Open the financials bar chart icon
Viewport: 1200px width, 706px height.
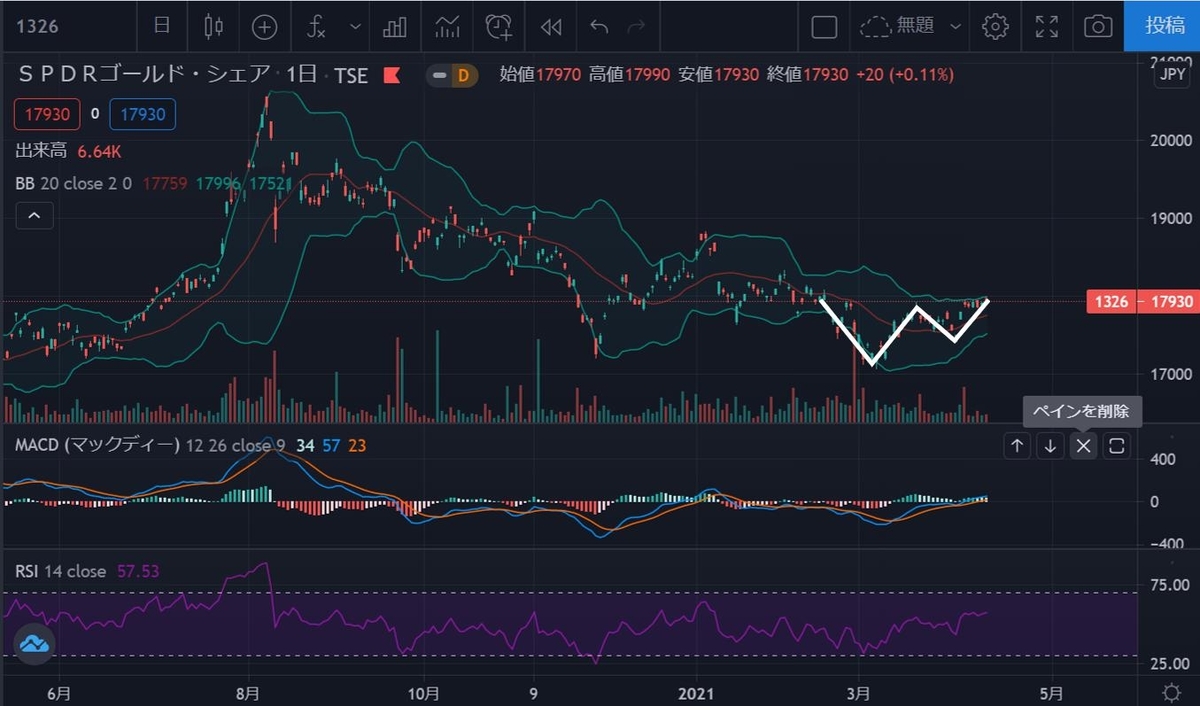(394, 27)
